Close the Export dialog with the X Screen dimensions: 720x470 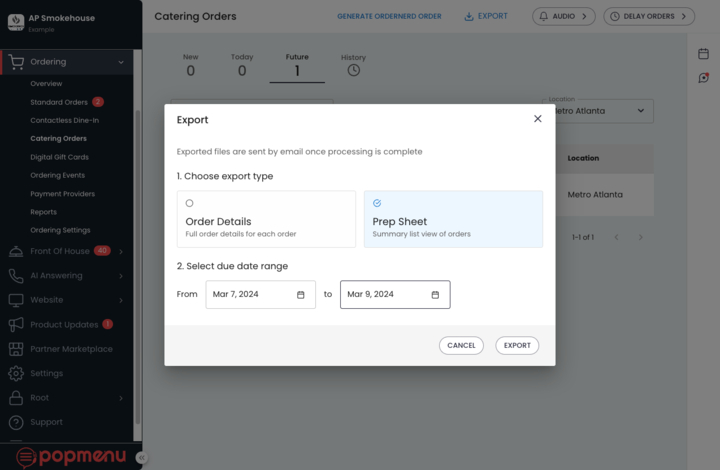pos(538,119)
